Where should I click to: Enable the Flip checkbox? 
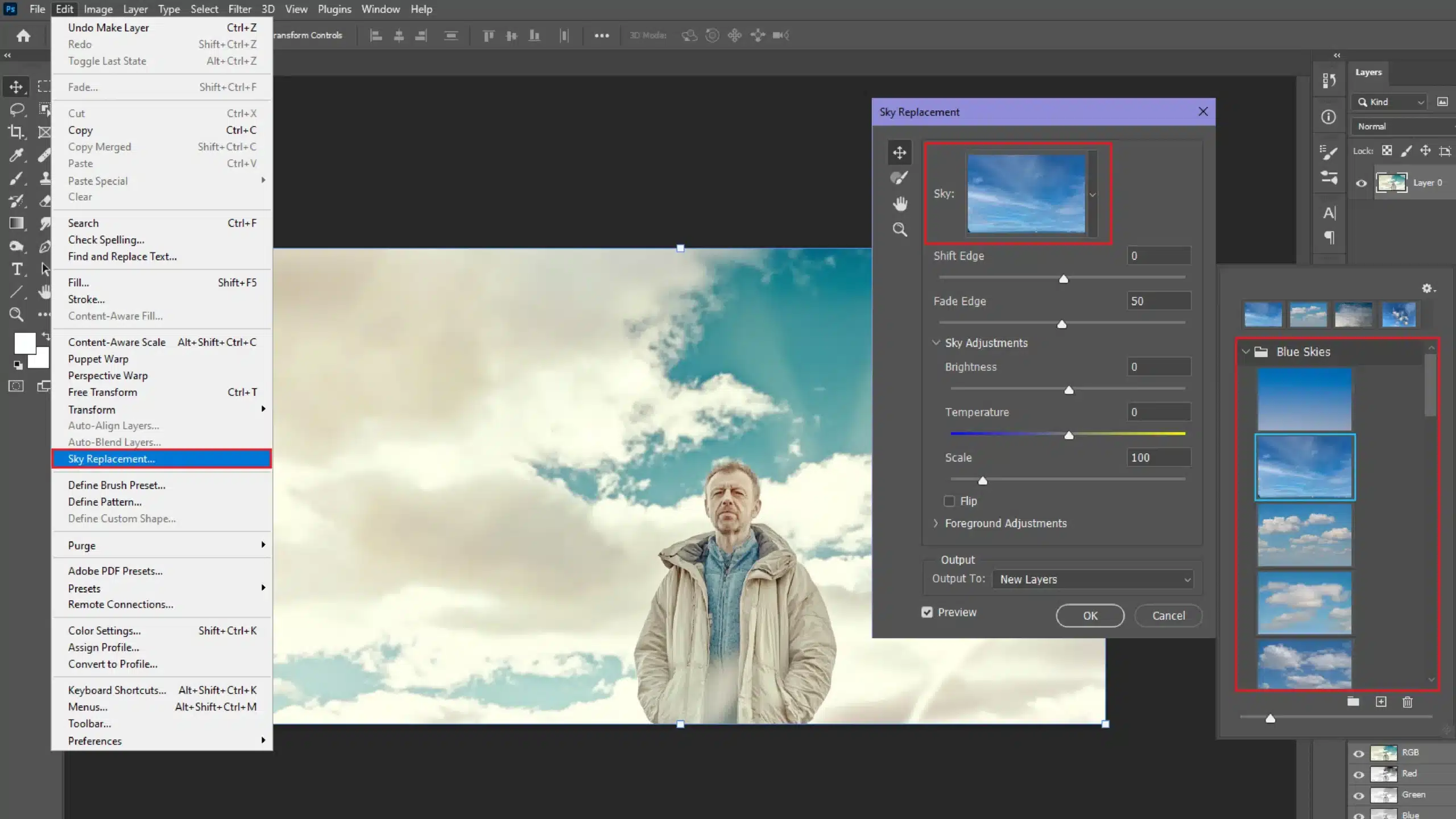(x=949, y=501)
